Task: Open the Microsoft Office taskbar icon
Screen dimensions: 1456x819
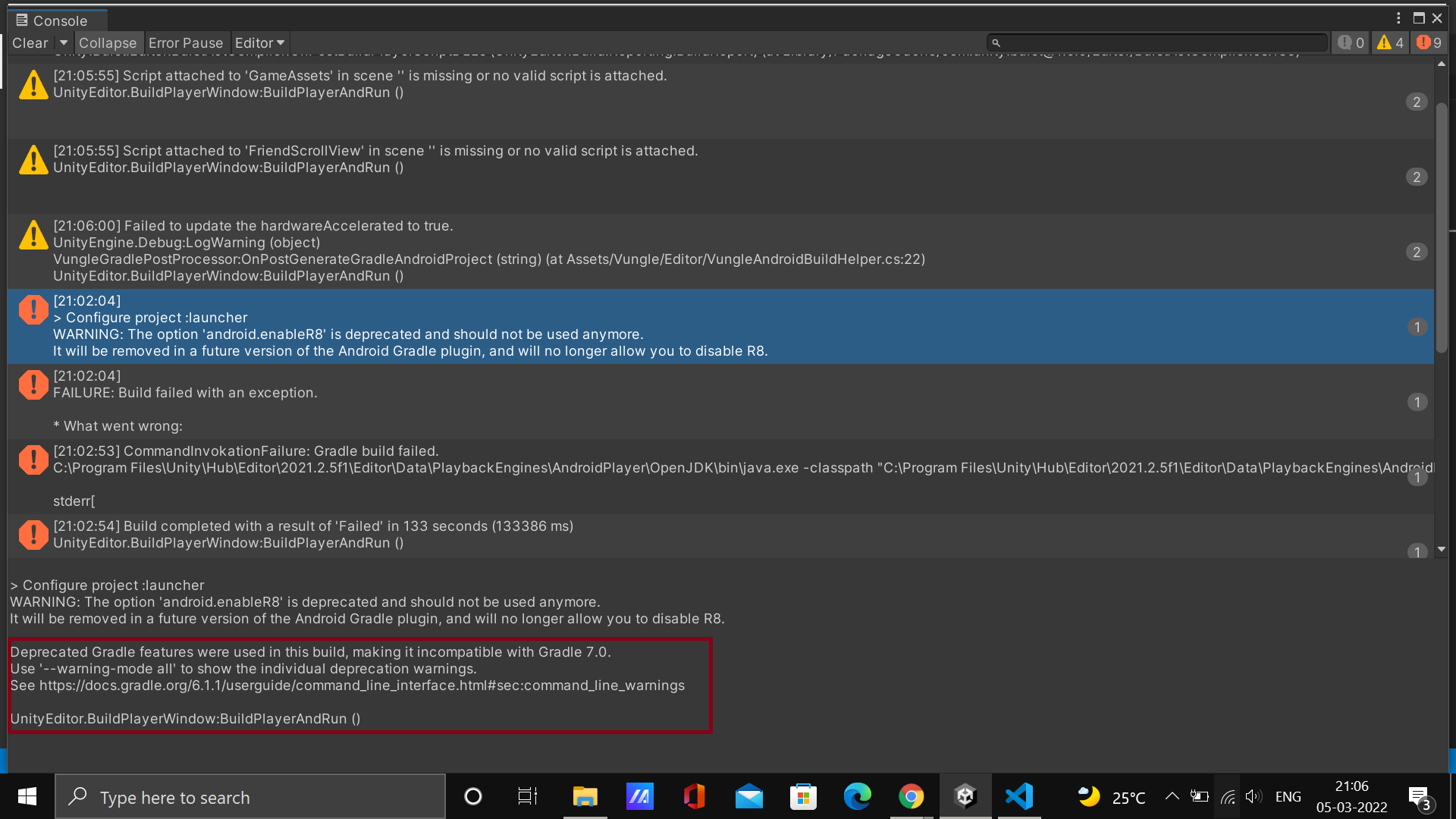Action: (x=694, y=796)
